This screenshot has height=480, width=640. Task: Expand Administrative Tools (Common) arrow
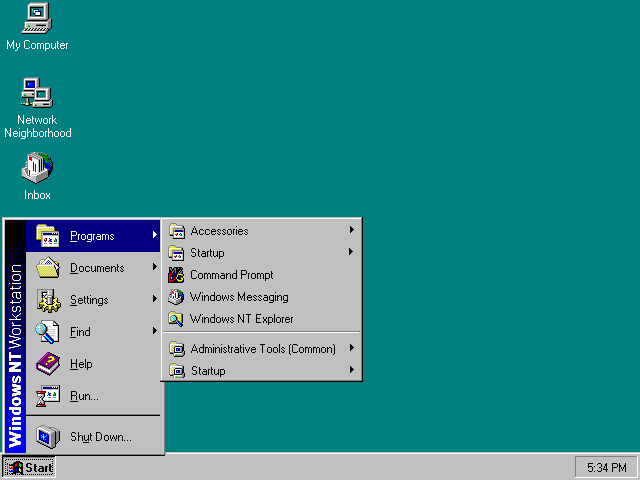(351, 348)
